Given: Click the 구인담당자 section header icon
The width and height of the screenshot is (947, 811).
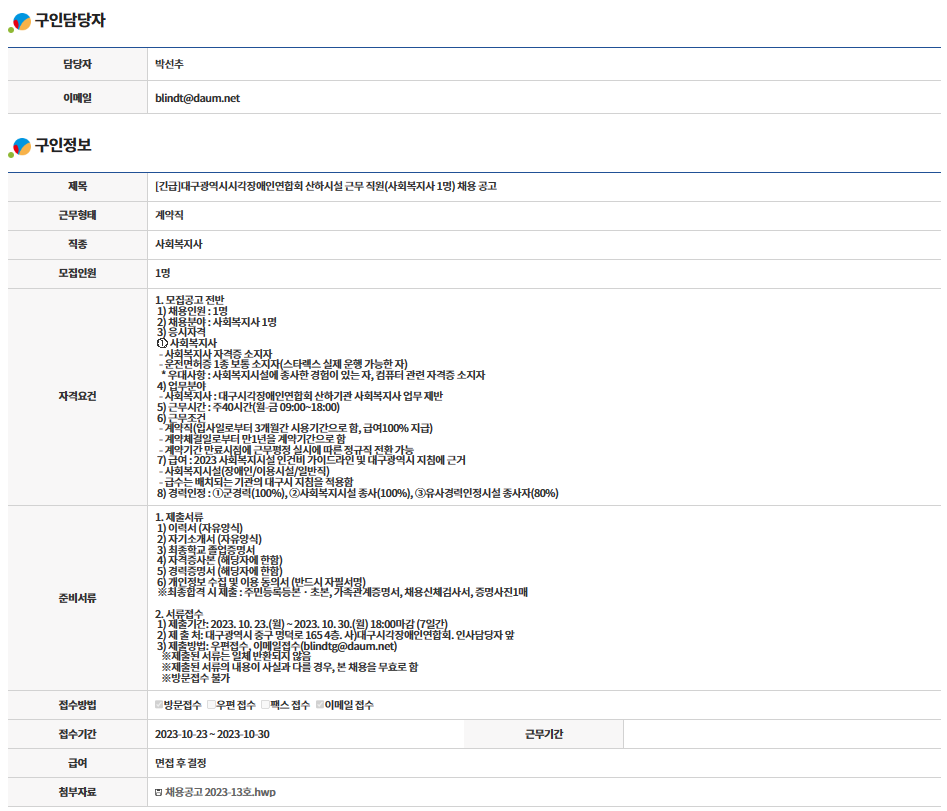Looking at the screenshot, I should (x=19, y=19).
